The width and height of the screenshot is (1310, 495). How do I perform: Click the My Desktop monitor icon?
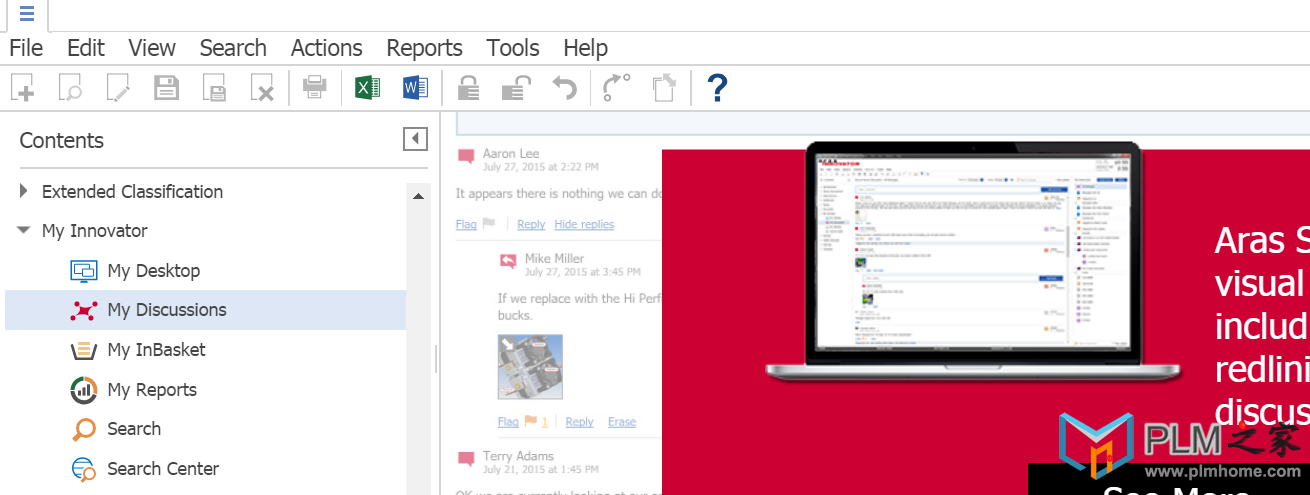pos(84,270)
